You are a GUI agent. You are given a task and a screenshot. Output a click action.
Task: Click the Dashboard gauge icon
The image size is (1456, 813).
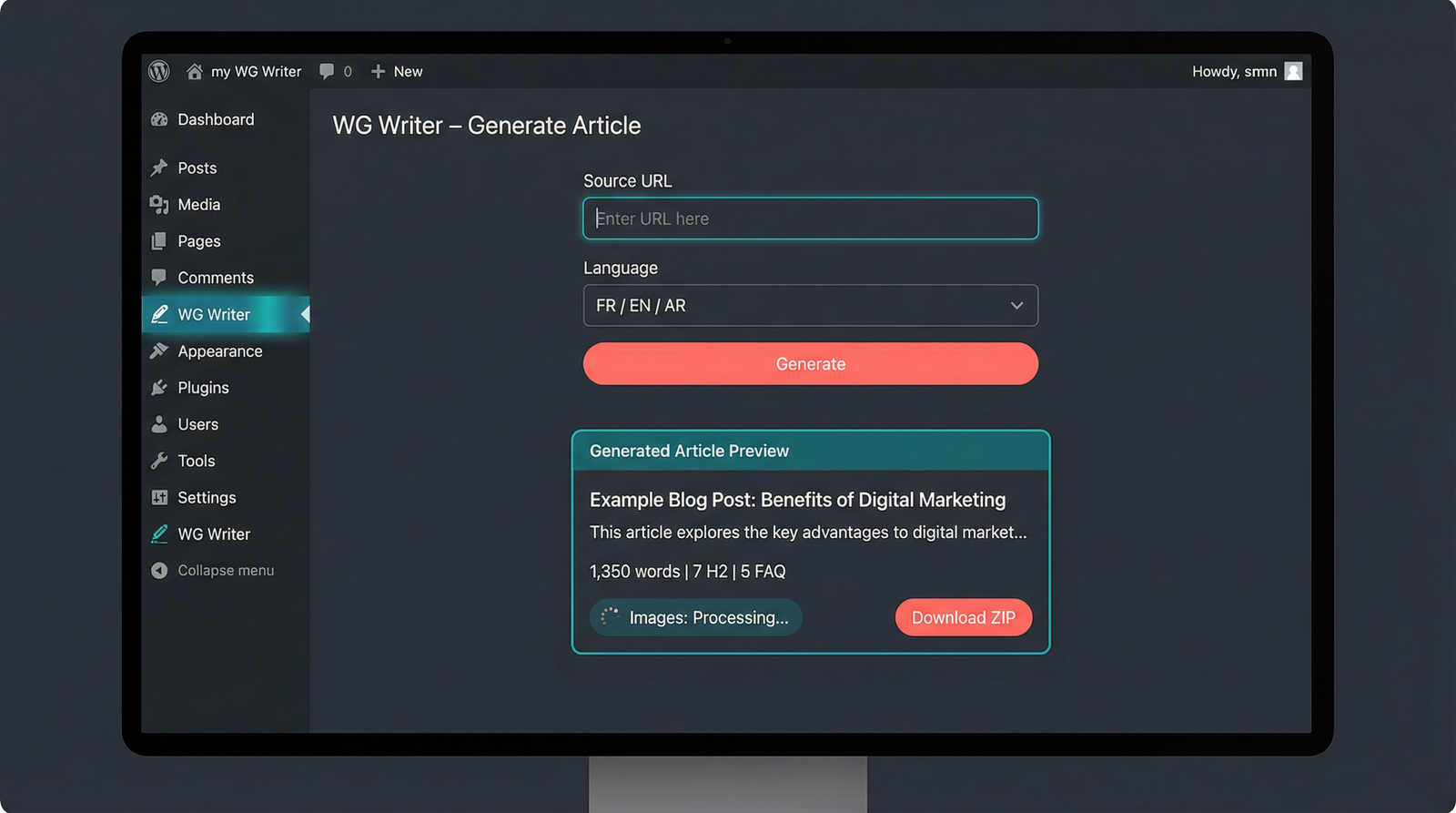click(x=159, y=119)
